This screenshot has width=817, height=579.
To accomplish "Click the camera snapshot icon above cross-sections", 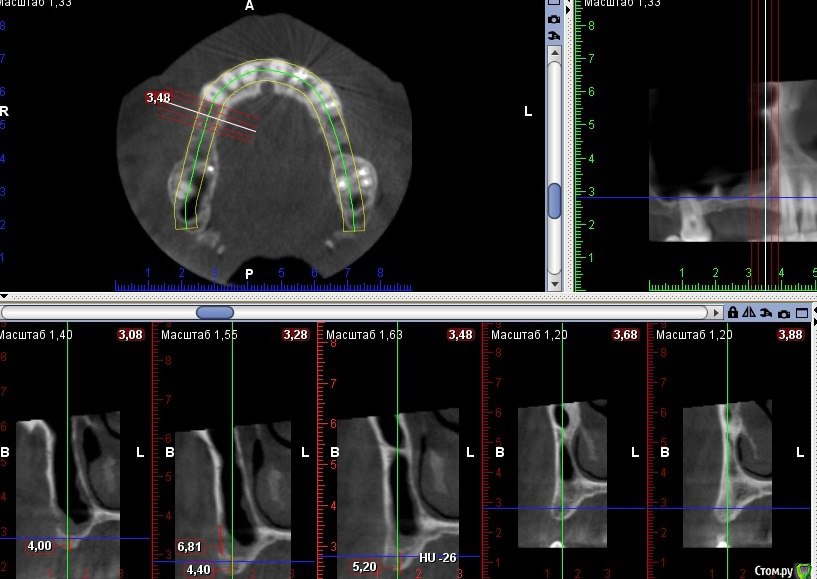I will click(784, 313).
